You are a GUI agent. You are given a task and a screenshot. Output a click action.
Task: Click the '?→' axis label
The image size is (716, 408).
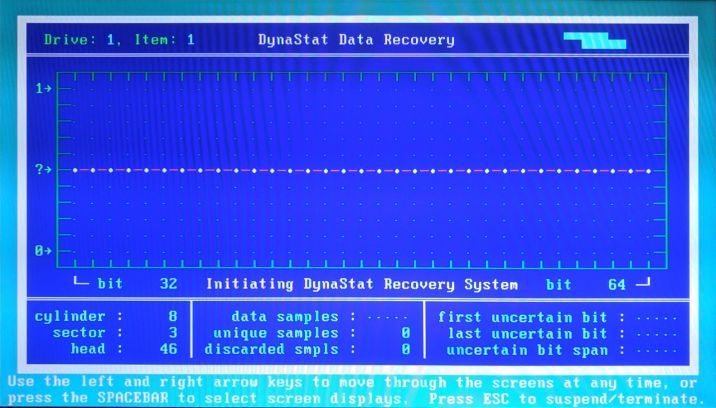coord(44,170)
